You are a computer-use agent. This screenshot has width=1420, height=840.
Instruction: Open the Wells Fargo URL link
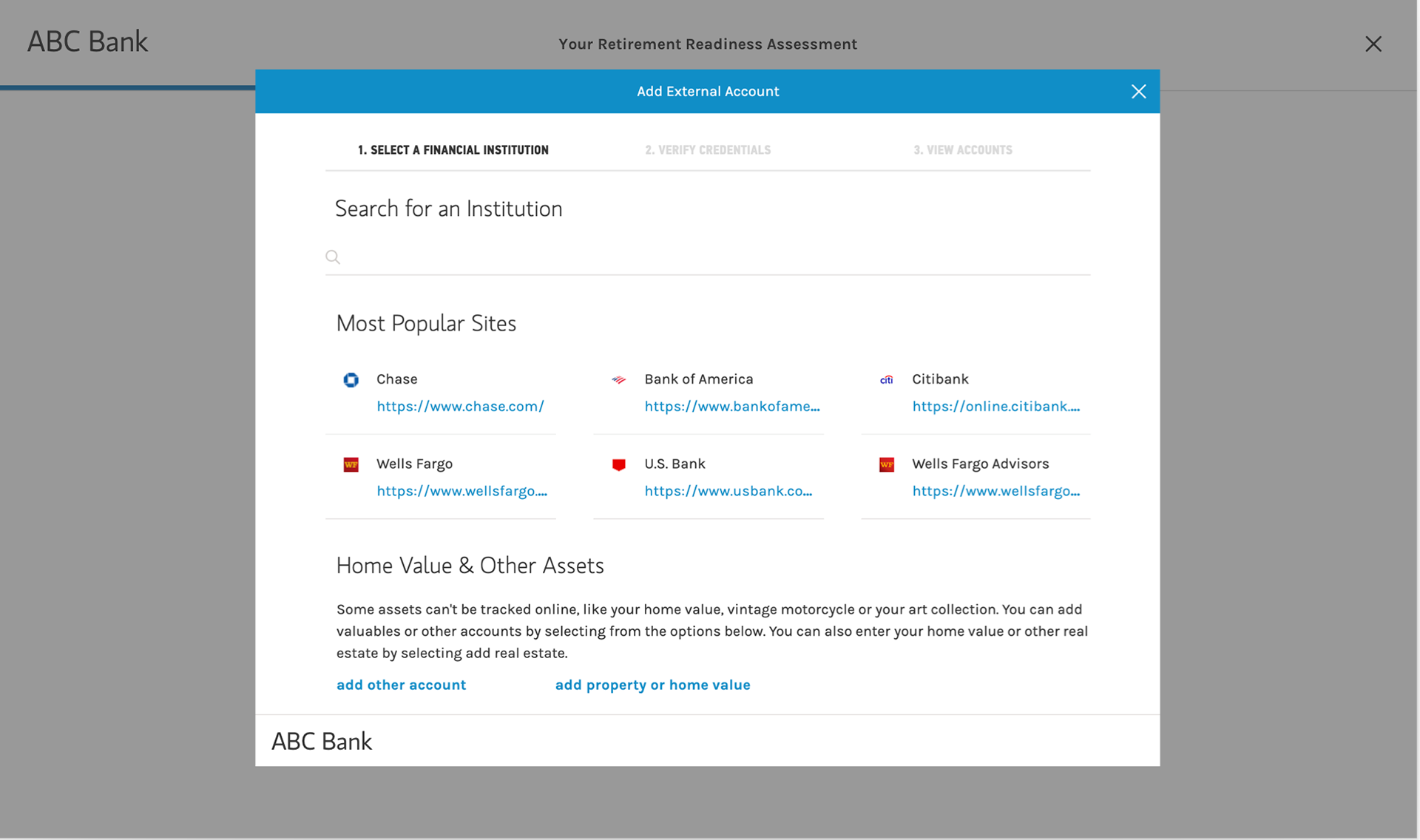[x=462, y=491]
